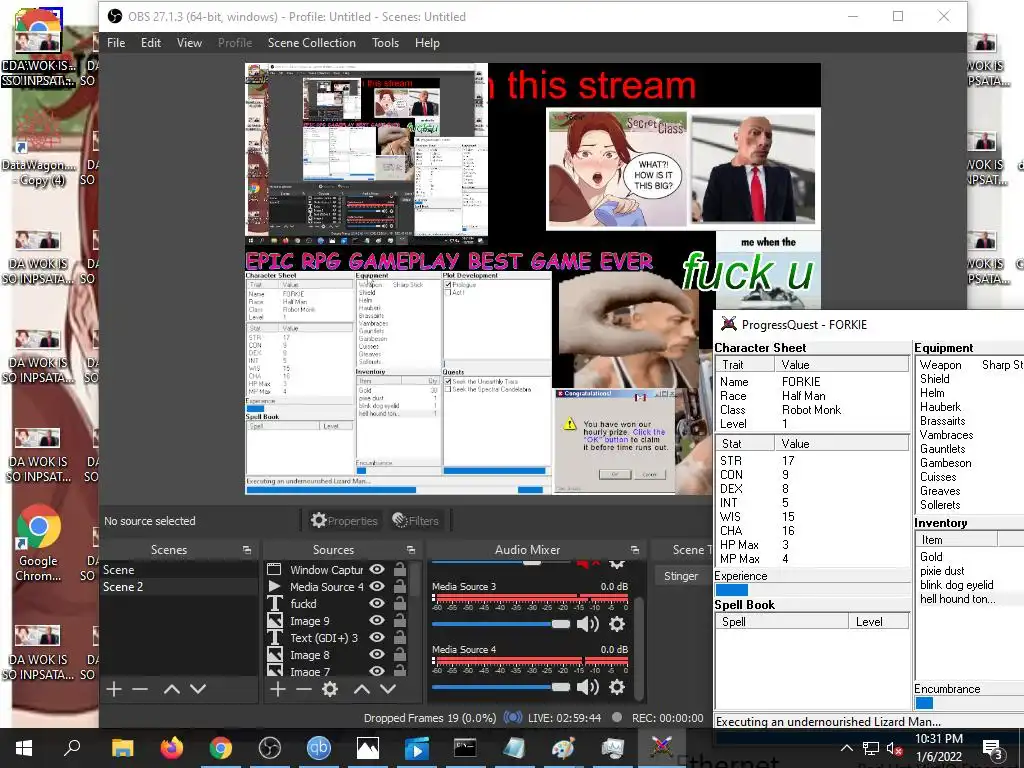Image resolution: width=1024 pixels, height=768 pixels.
Task: Move scene down in Scenes panel
Action: [198, 689]
